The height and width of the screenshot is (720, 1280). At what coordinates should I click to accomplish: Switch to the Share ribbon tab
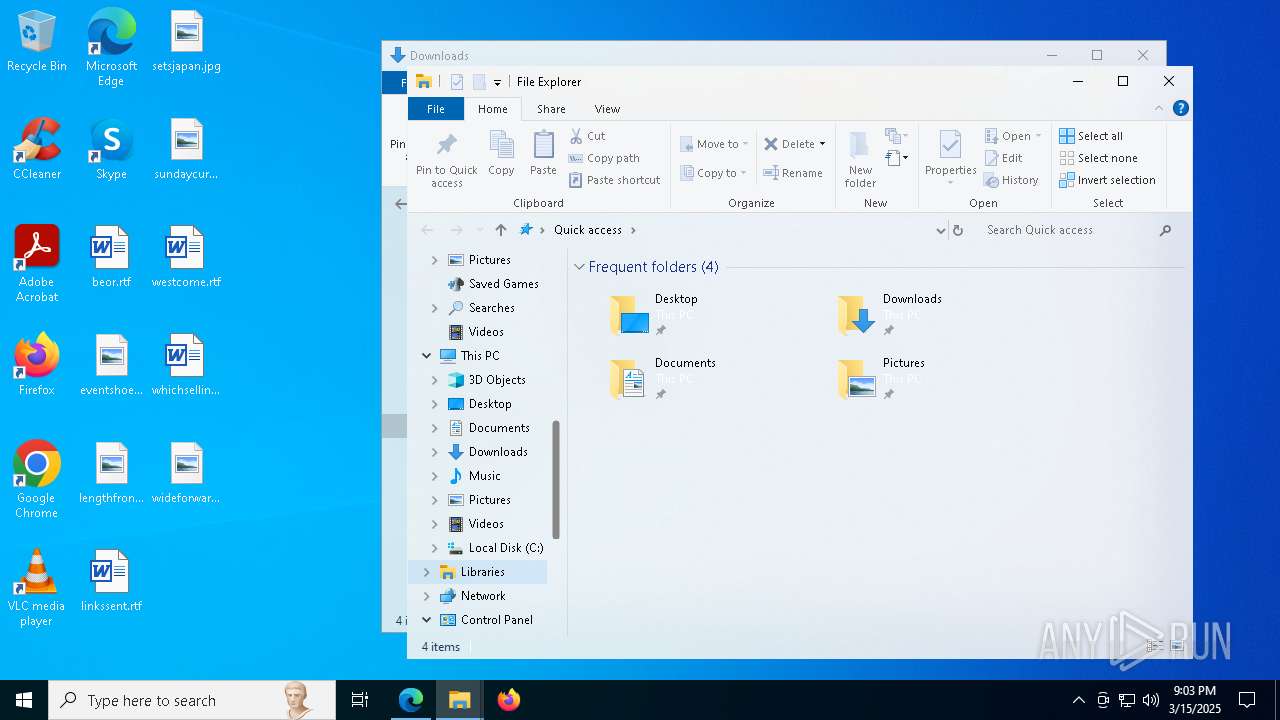[551, 109]
